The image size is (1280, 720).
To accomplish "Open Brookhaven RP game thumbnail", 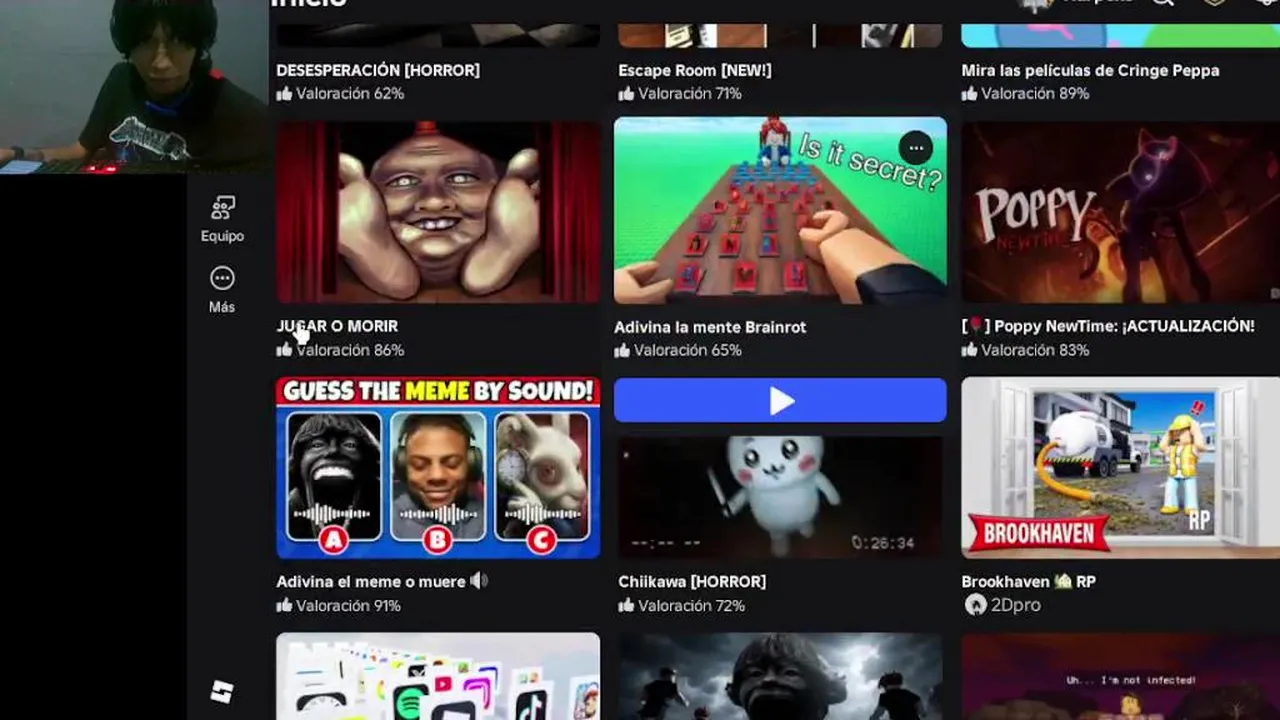I will pos(1120,467).
